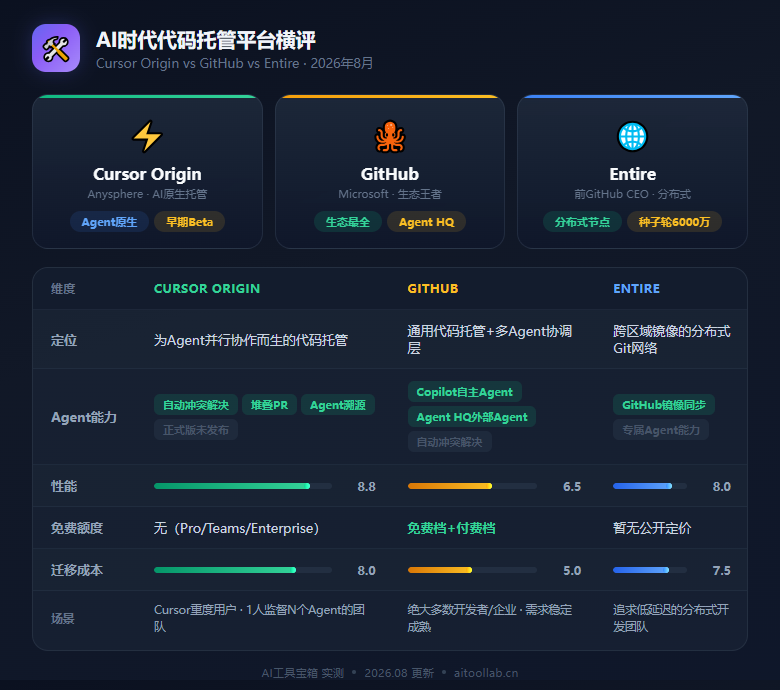Screen dimensions: 780x690
Task: Click Anysphere · AI原生托管 subtitle
Action: tap(147, 194)
